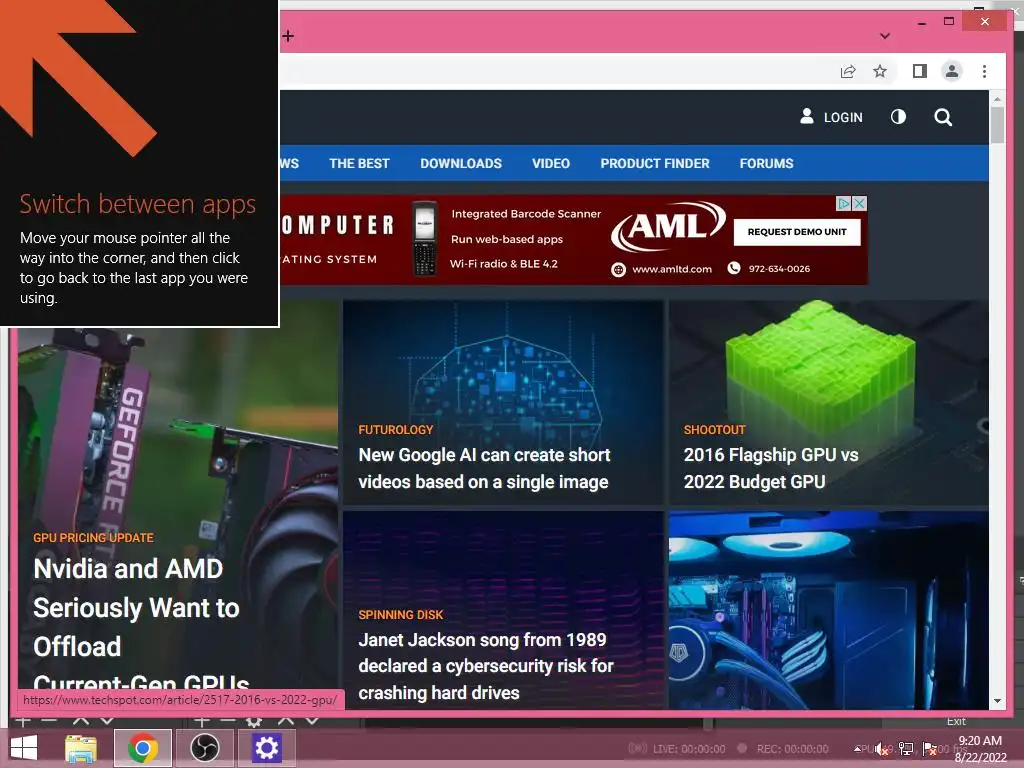Open DOWNLOADS navigation item
Image resolution: width=1024 pixels, height=768 pixels.
click(x=461, y=163)
